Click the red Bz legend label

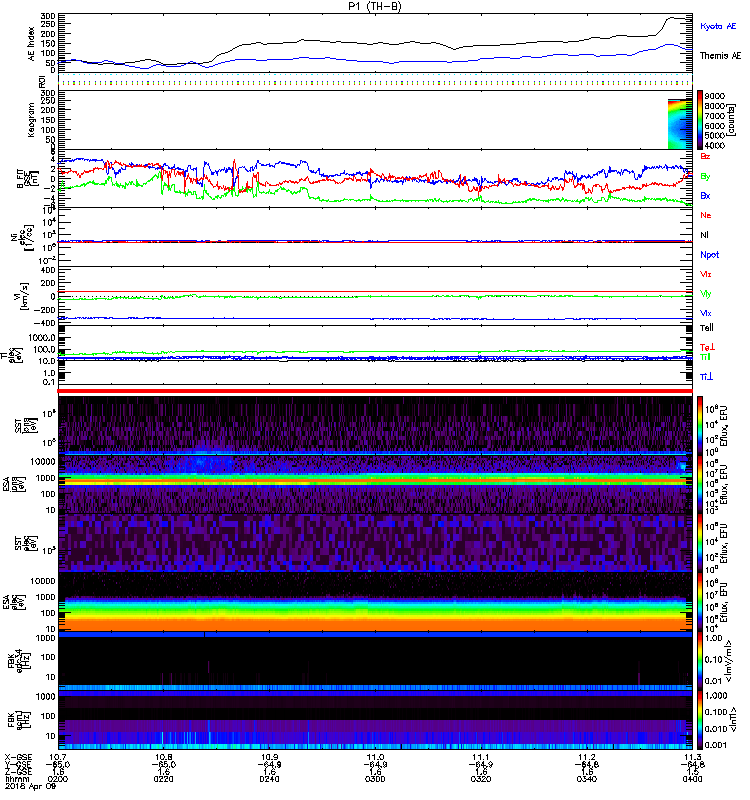click(705, 156)
